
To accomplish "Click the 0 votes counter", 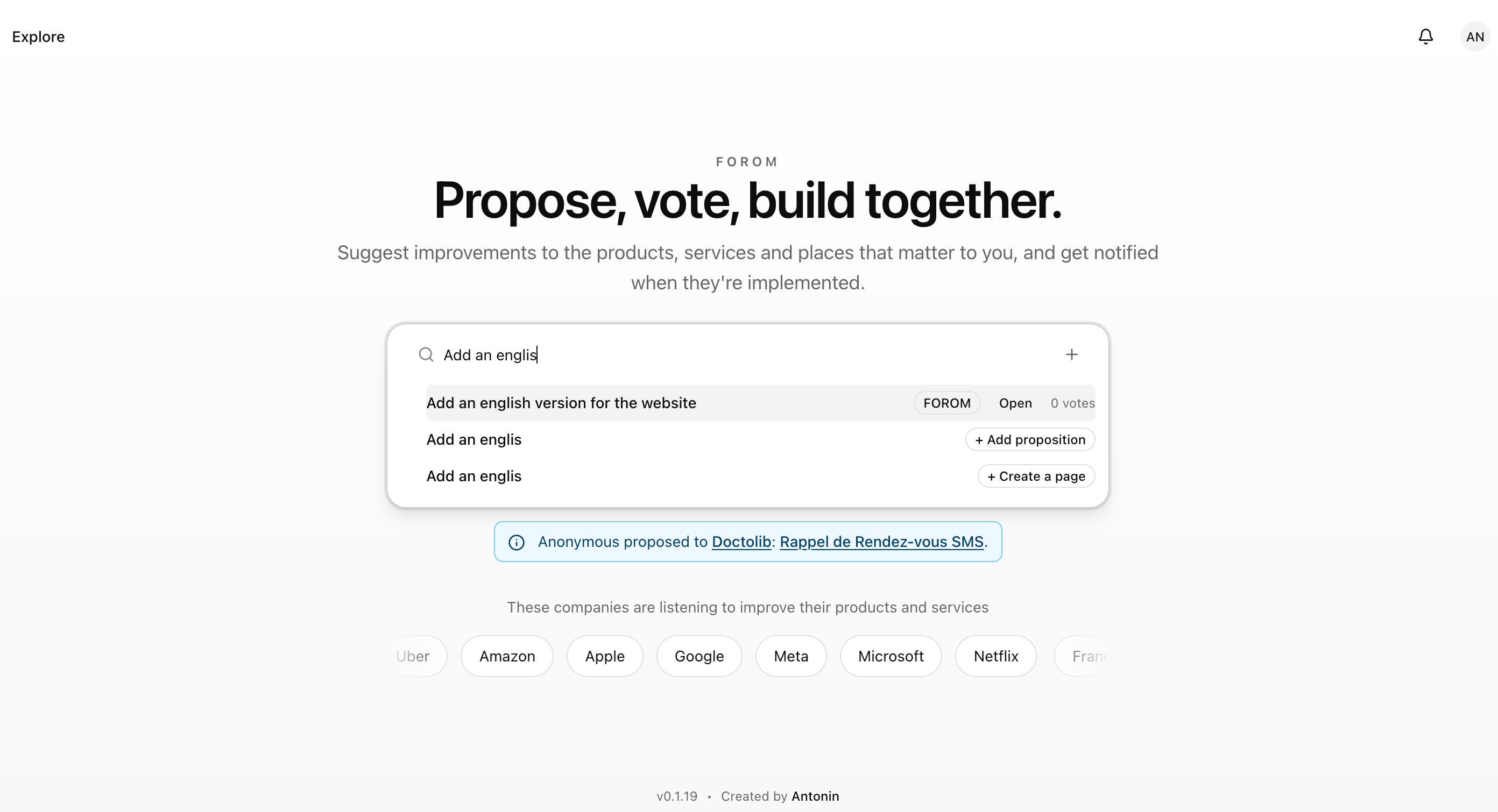I will point(1072,403).
